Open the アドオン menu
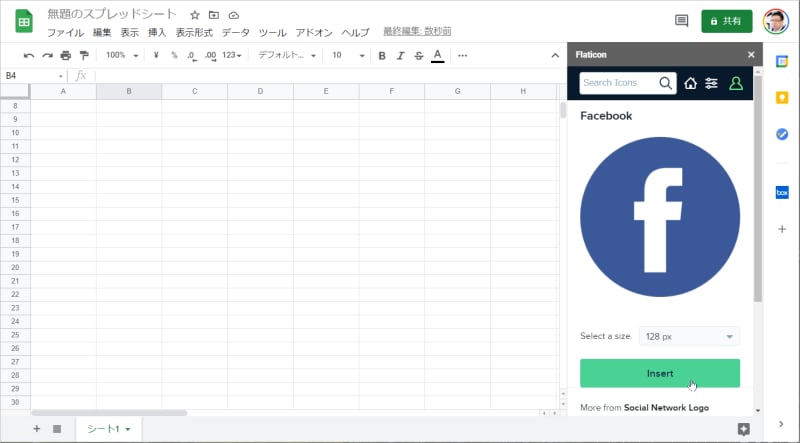Image resolution: width=800 pixels, height=443 pixels. (x=314, y=33)
